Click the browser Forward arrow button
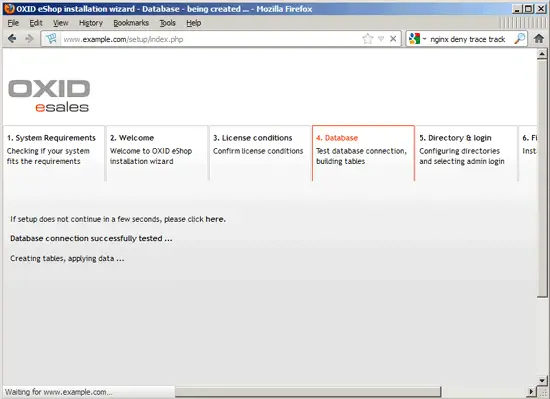This screenshot has width=550, height=399. point(29,39)
